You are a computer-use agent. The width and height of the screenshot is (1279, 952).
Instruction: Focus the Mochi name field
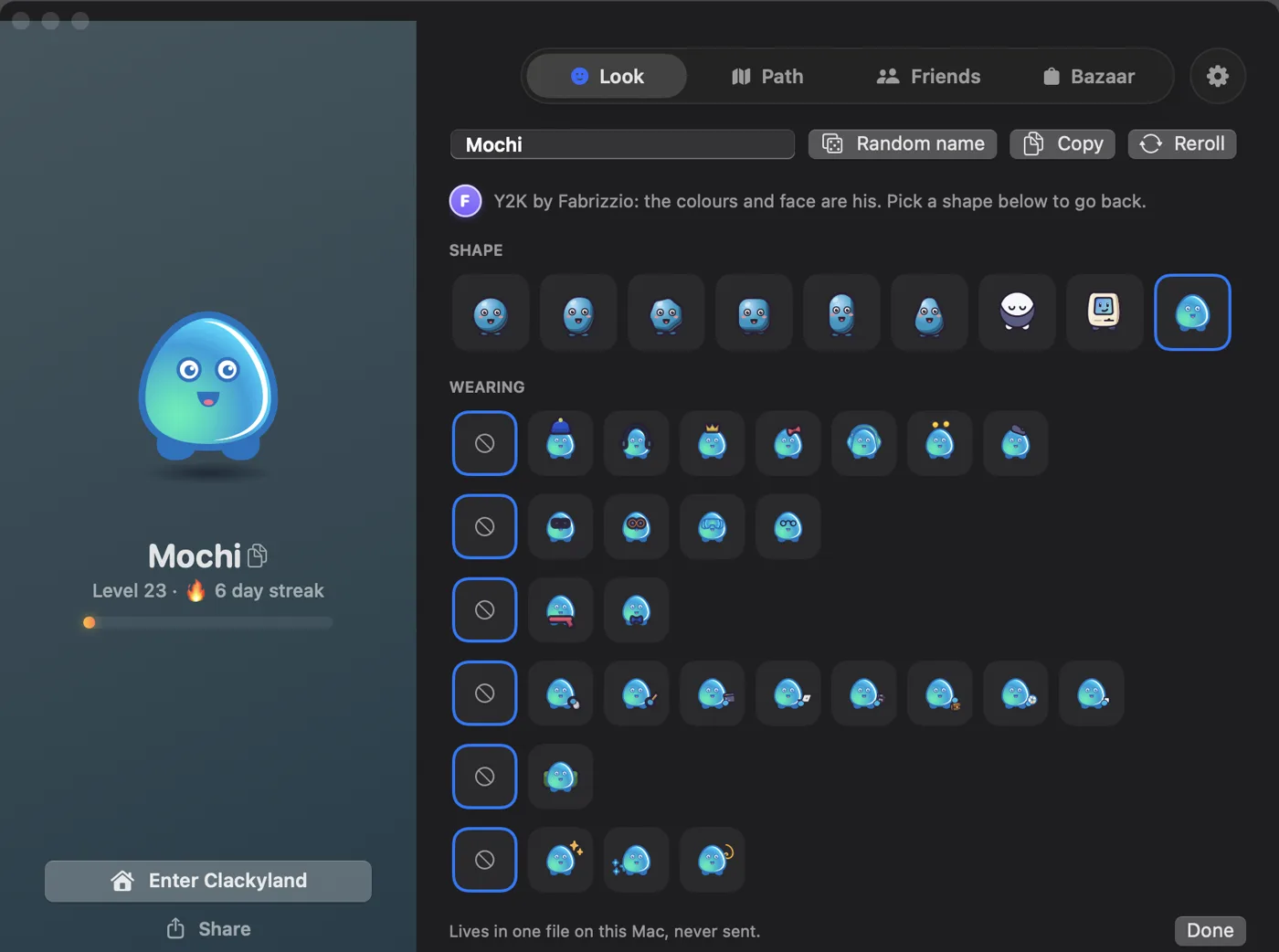click(622, 144)
